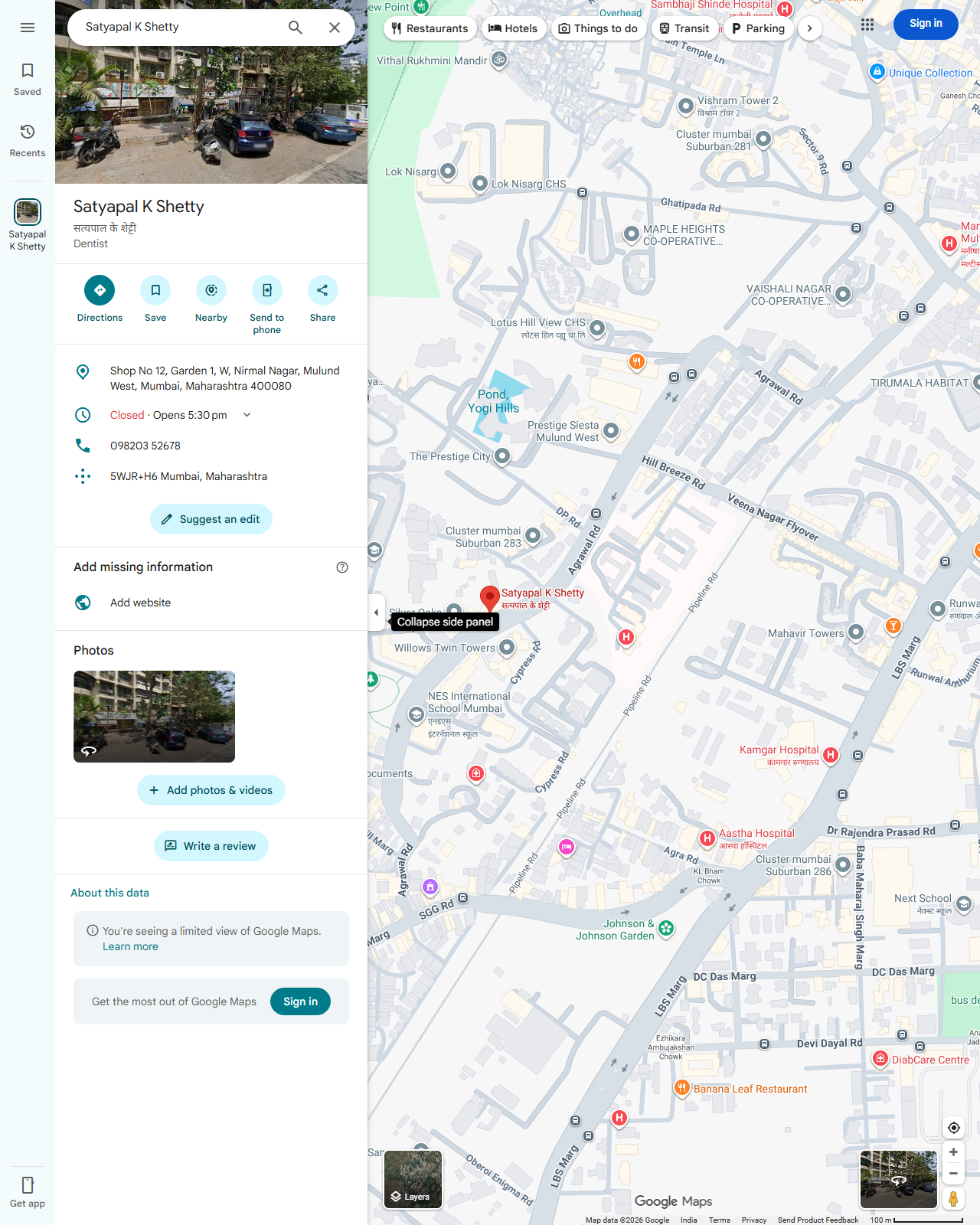980x1225 pixels.
Task: Click Add photos & videos
Action: tap(211, 790)
